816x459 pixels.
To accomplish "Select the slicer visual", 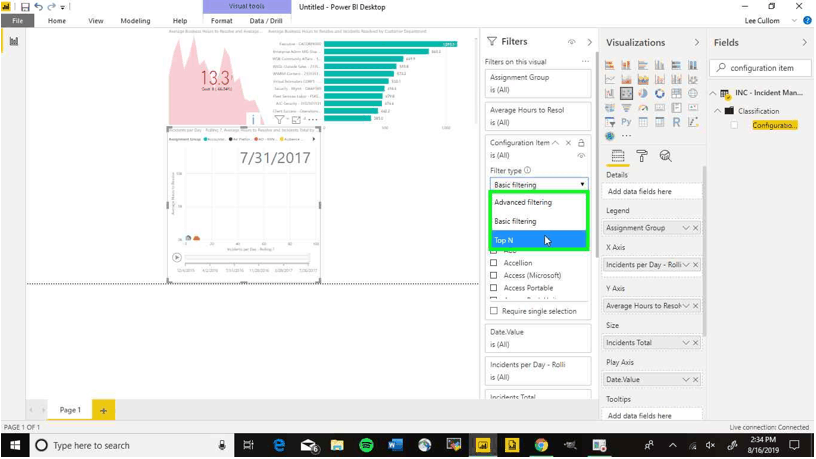I will (x=609, y=122).
